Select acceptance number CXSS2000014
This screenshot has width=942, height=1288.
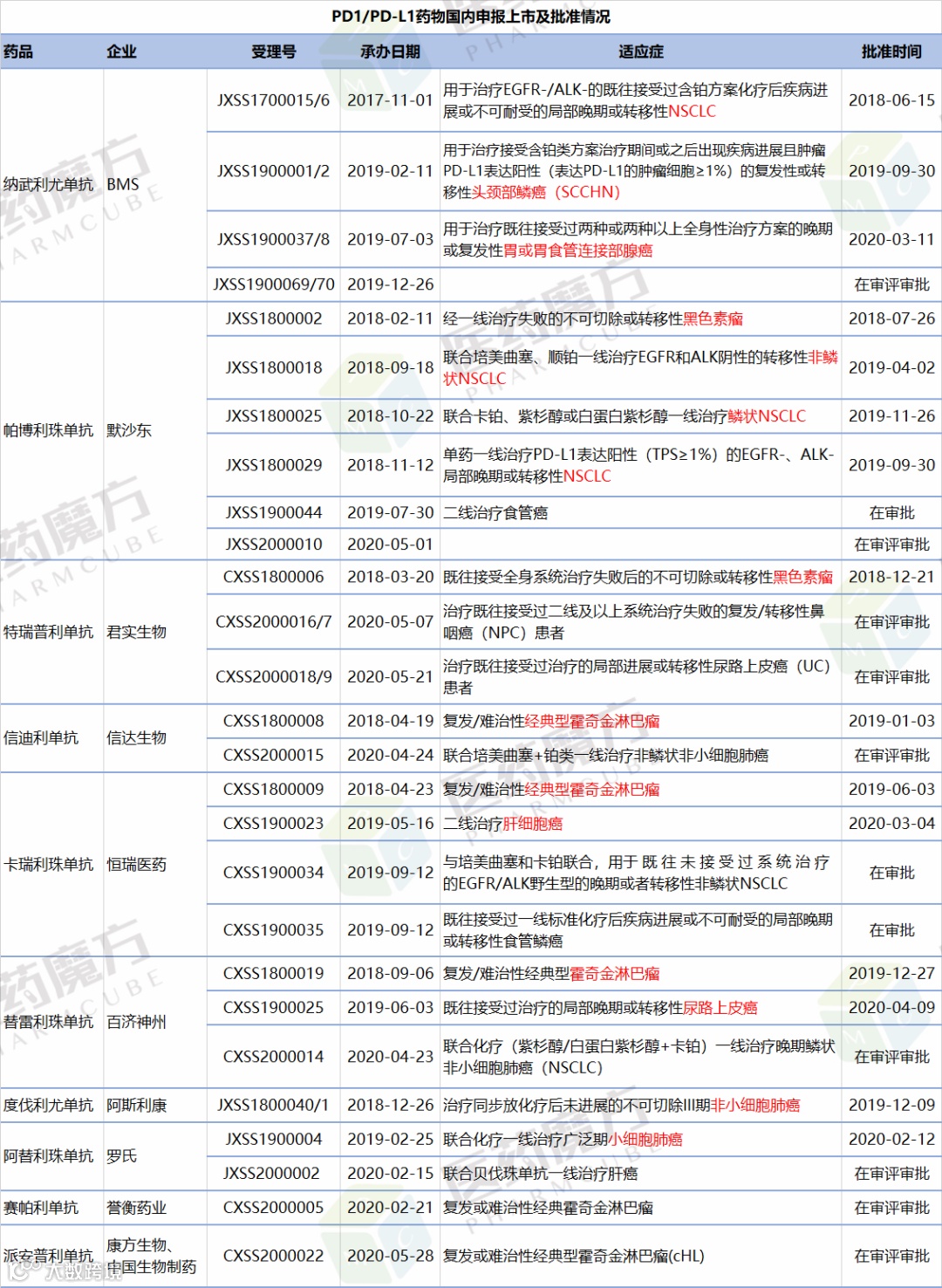tap(273, 1057)
